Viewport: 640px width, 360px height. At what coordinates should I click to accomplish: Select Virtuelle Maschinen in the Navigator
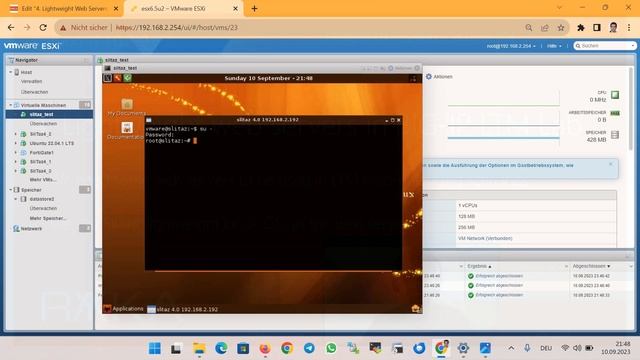pyautogui.click(x=43, y=105)
